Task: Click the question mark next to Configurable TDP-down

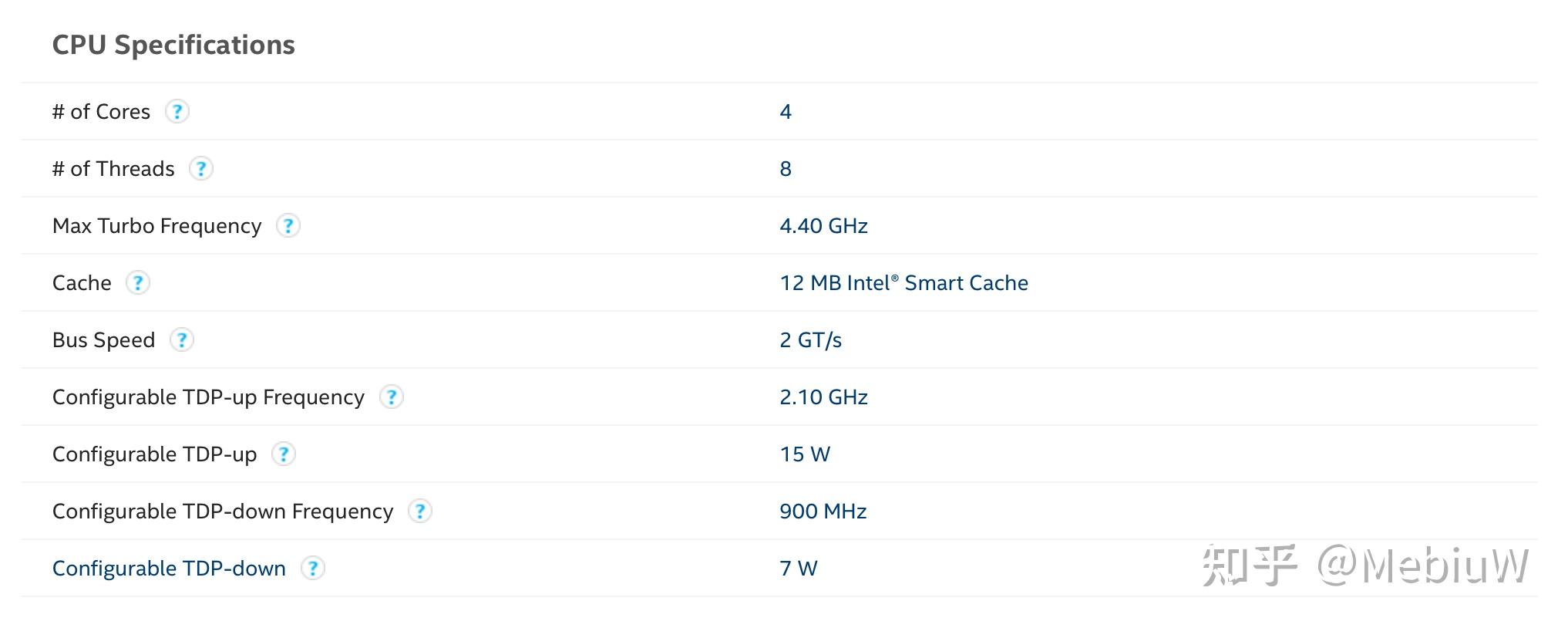Action: 313,569
